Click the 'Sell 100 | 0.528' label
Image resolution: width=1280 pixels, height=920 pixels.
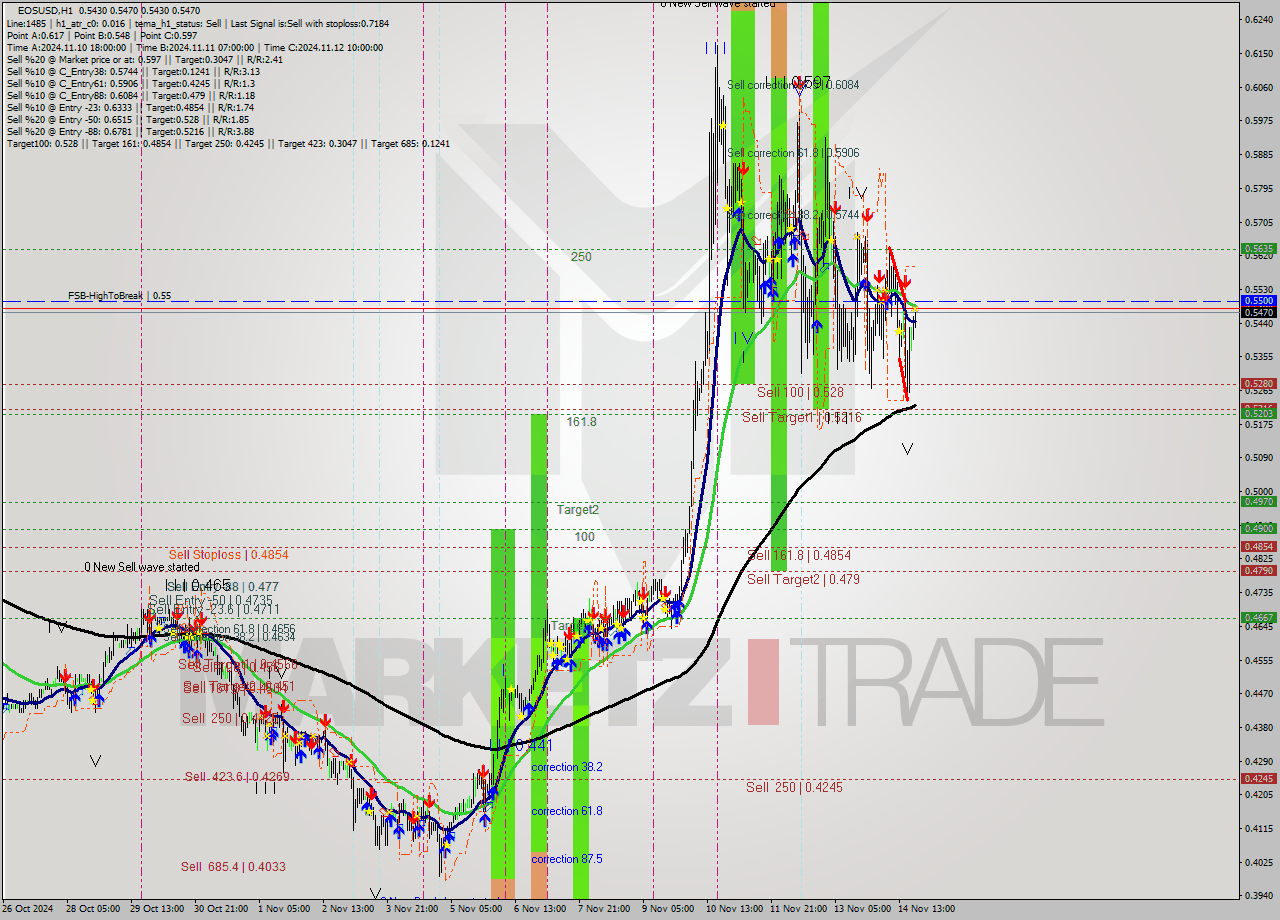coord(800,393)
